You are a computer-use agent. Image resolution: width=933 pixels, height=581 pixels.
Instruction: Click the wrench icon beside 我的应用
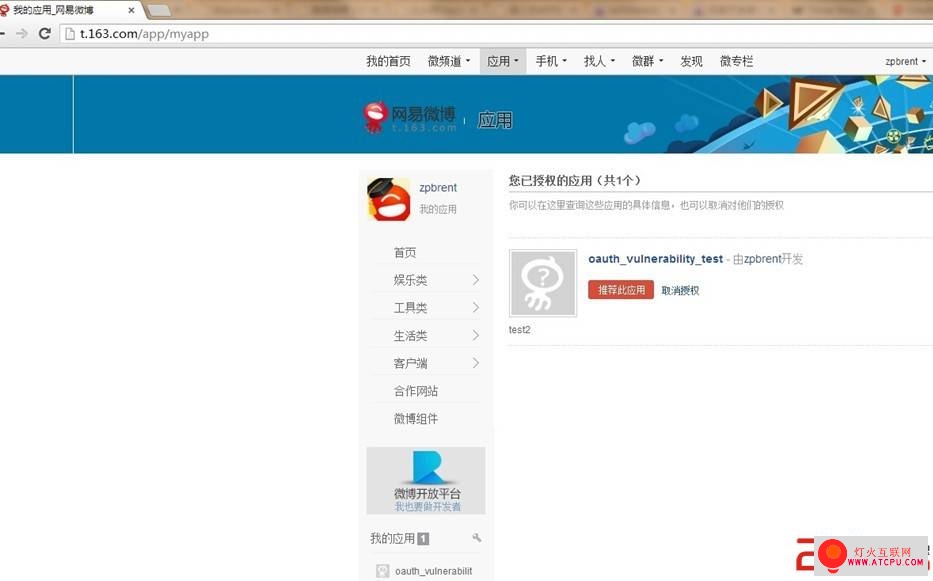coord(477,538)
